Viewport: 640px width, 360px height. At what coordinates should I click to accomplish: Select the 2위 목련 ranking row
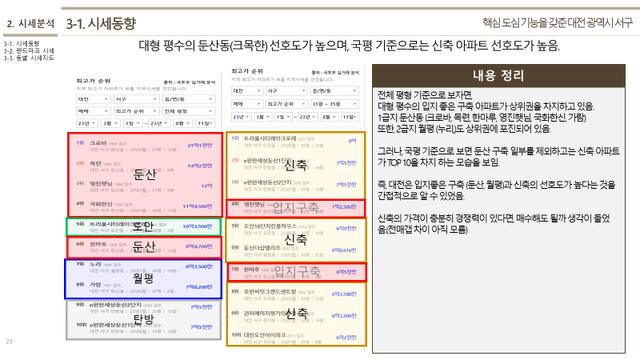tap(145, 166)
